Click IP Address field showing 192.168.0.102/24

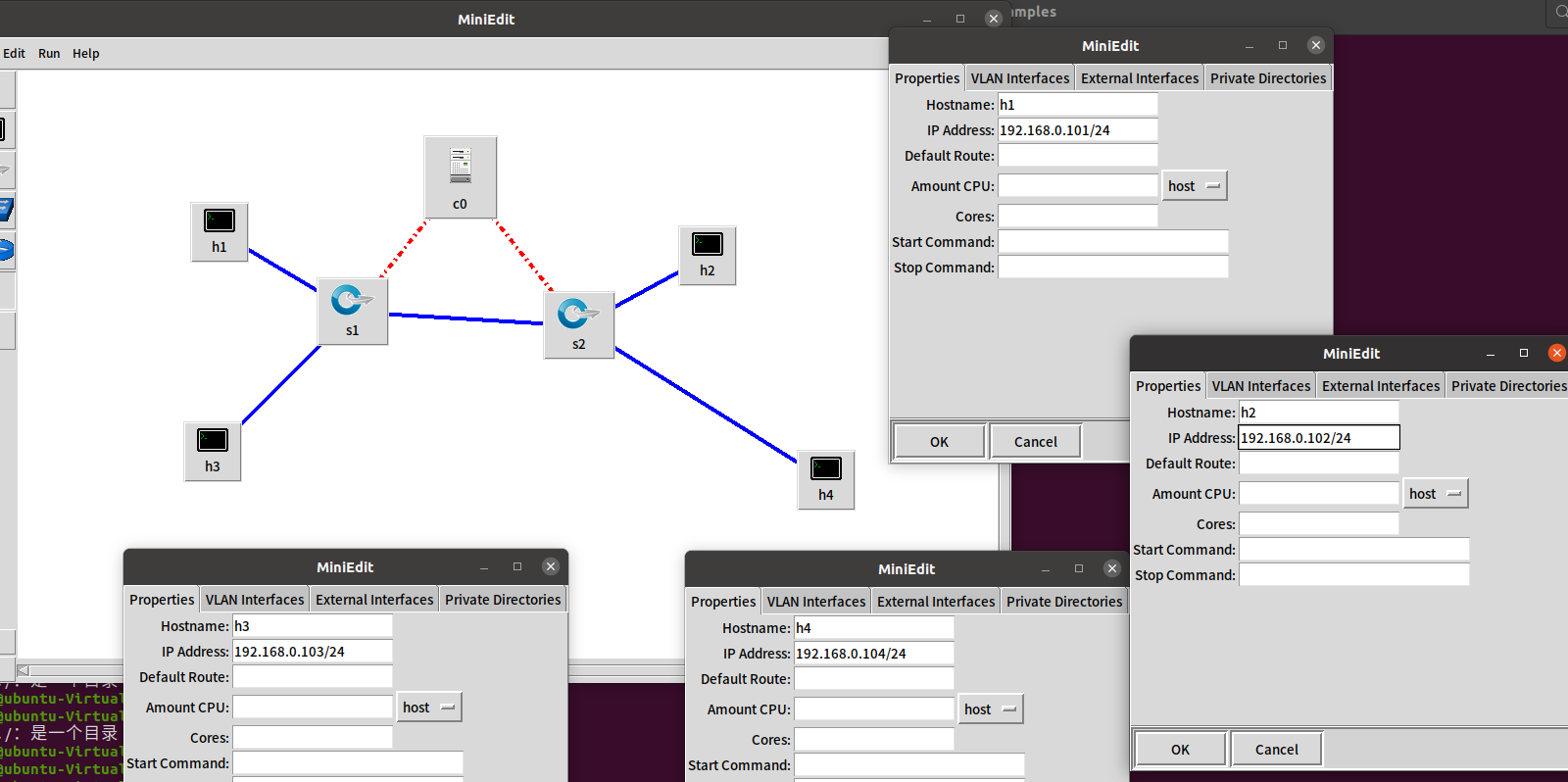1319,438
